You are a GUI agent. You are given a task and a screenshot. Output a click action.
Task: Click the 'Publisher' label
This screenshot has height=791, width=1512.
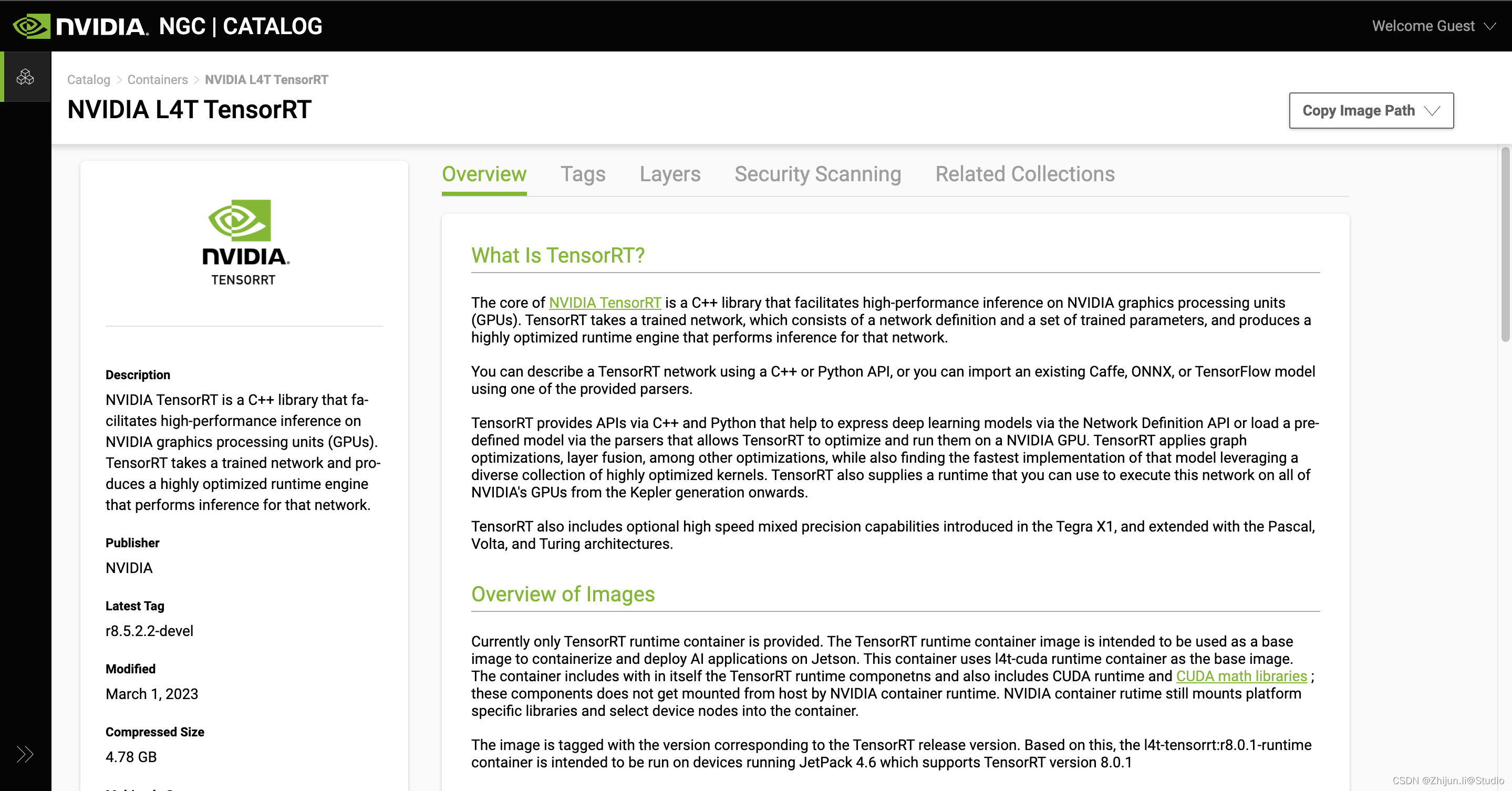(132, 543)
